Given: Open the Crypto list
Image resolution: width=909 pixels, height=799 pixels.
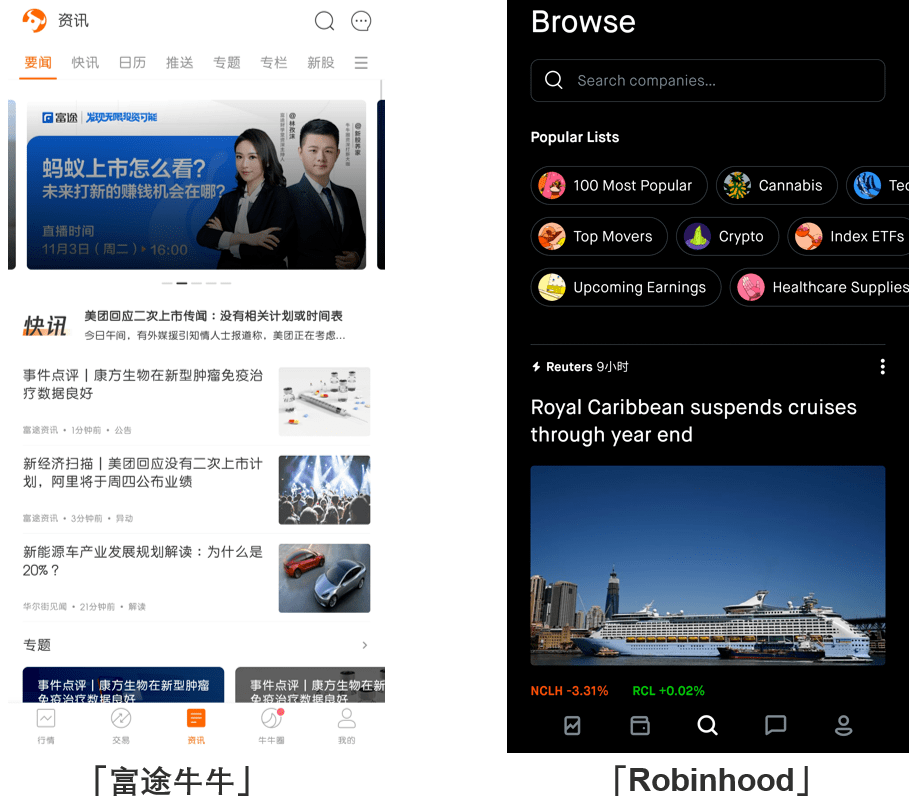Looking at the screenshot, I should coord(727,237).
